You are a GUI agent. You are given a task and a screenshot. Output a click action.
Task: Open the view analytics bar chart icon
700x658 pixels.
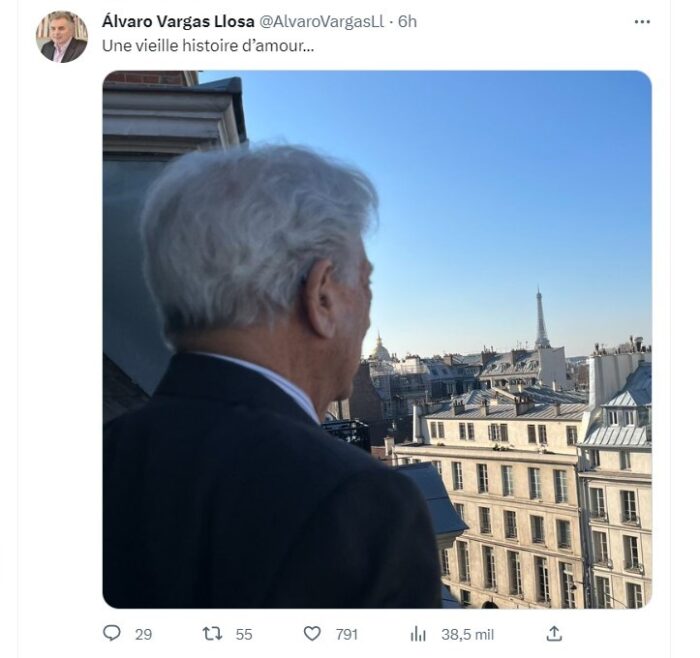click(418, 634)
